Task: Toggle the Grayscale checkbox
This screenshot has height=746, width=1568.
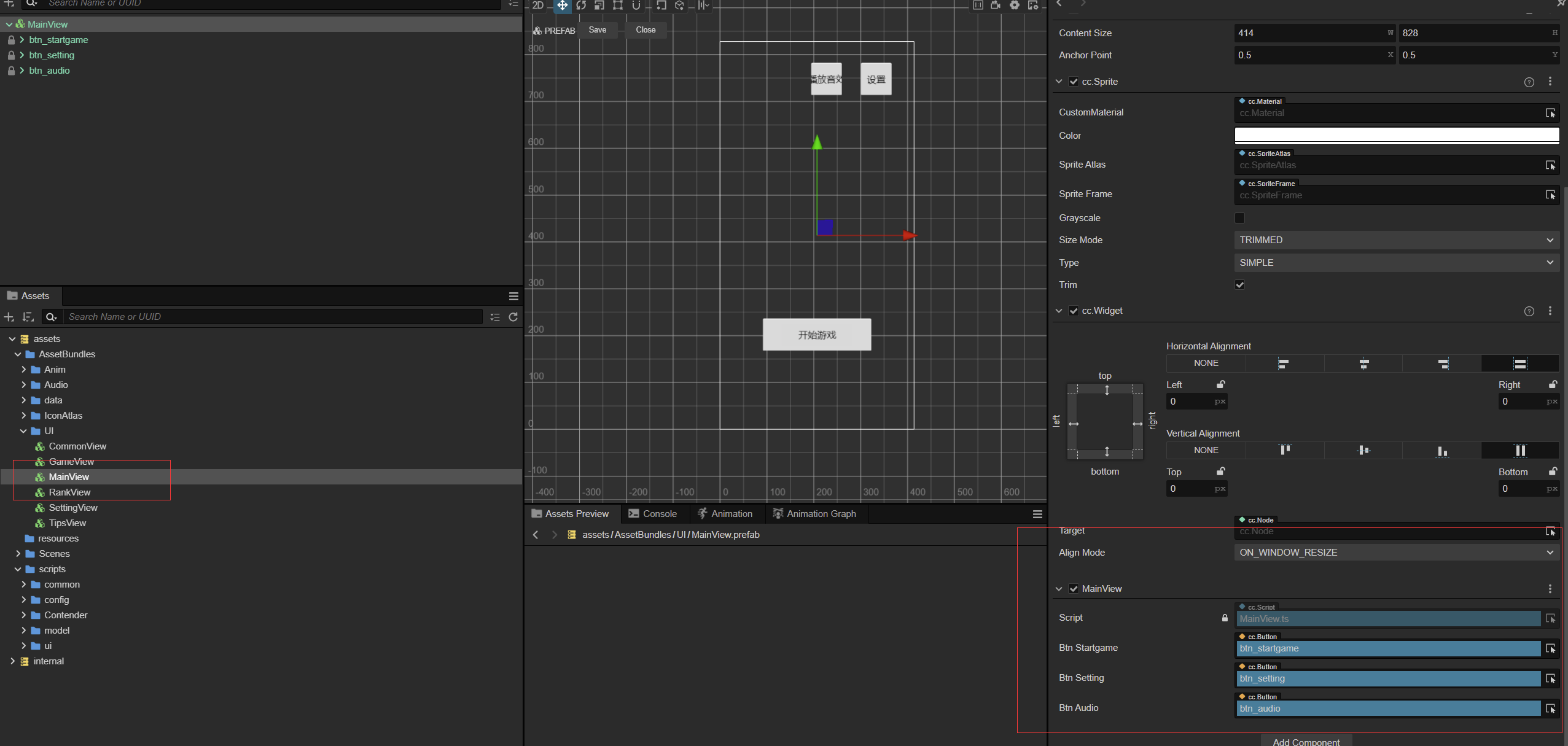Action: point(1239,218)
